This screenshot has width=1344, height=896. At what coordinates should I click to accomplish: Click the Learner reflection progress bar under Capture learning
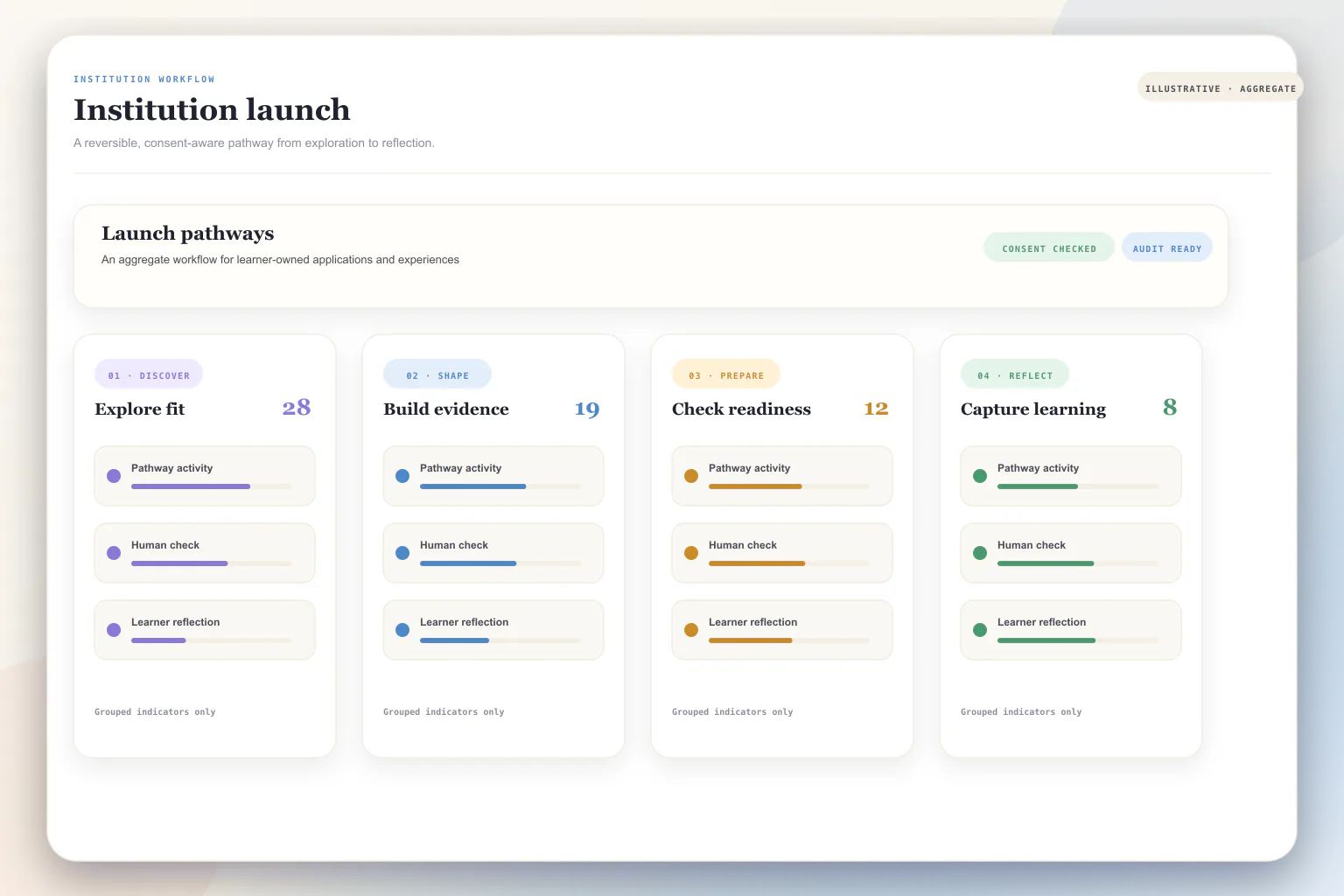[1078, 640]
